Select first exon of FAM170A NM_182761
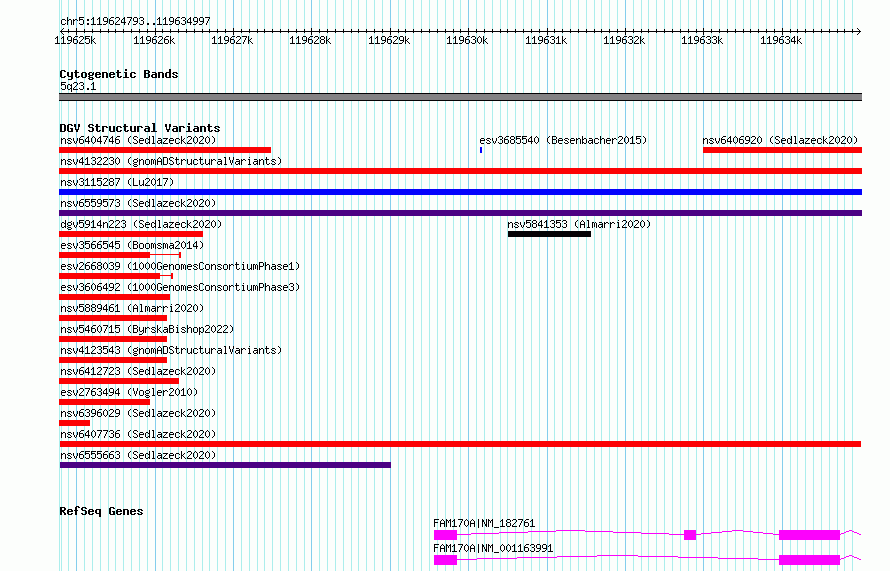The width and height of the screenshot is (890, 571). pyautogui.click(x=446, y=535)
